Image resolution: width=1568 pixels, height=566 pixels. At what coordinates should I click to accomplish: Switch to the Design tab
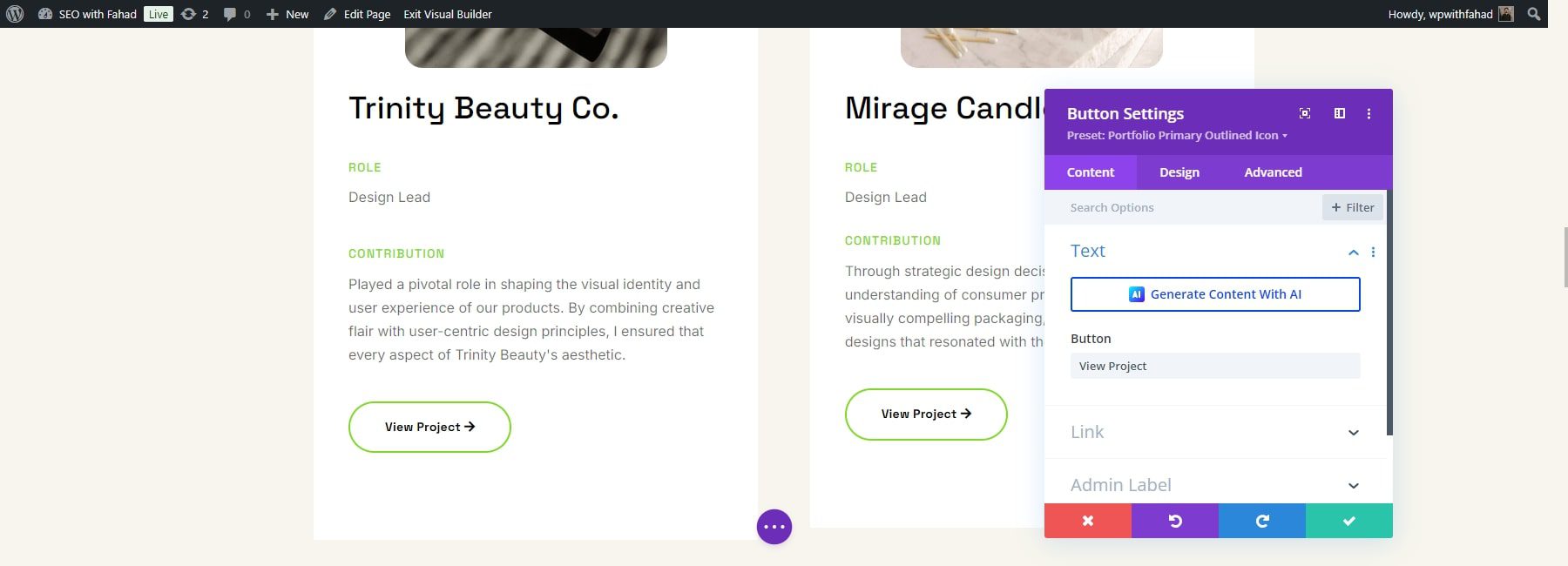(1178, 172)
